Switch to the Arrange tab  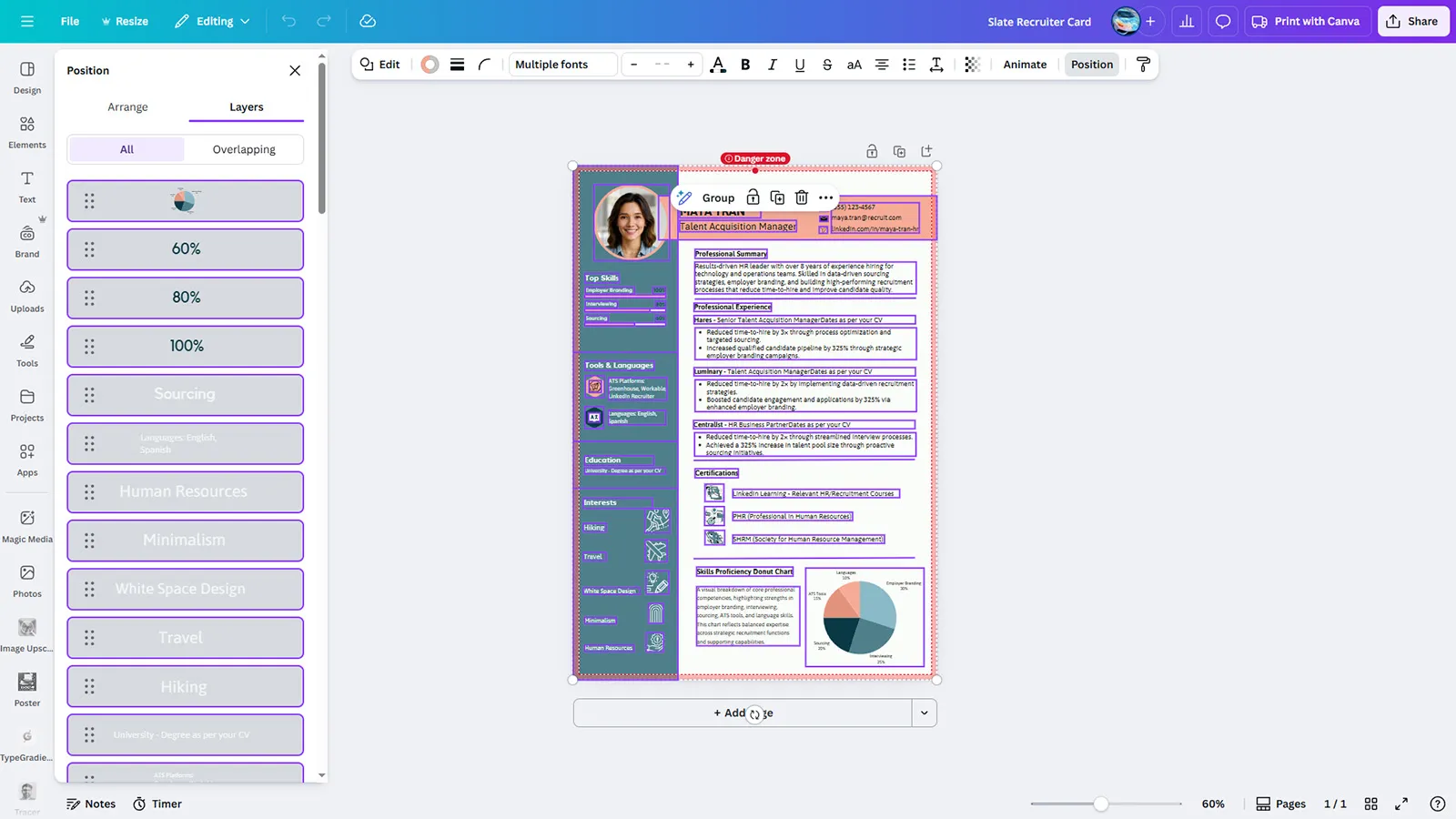pyautogui.click(x=127, y=106)
